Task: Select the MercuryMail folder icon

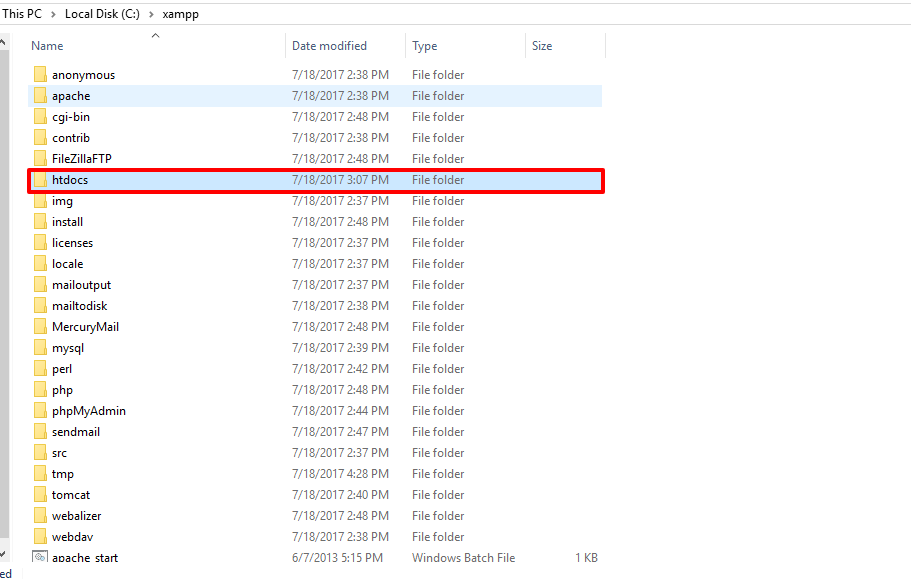Action: tap(40, 327)
